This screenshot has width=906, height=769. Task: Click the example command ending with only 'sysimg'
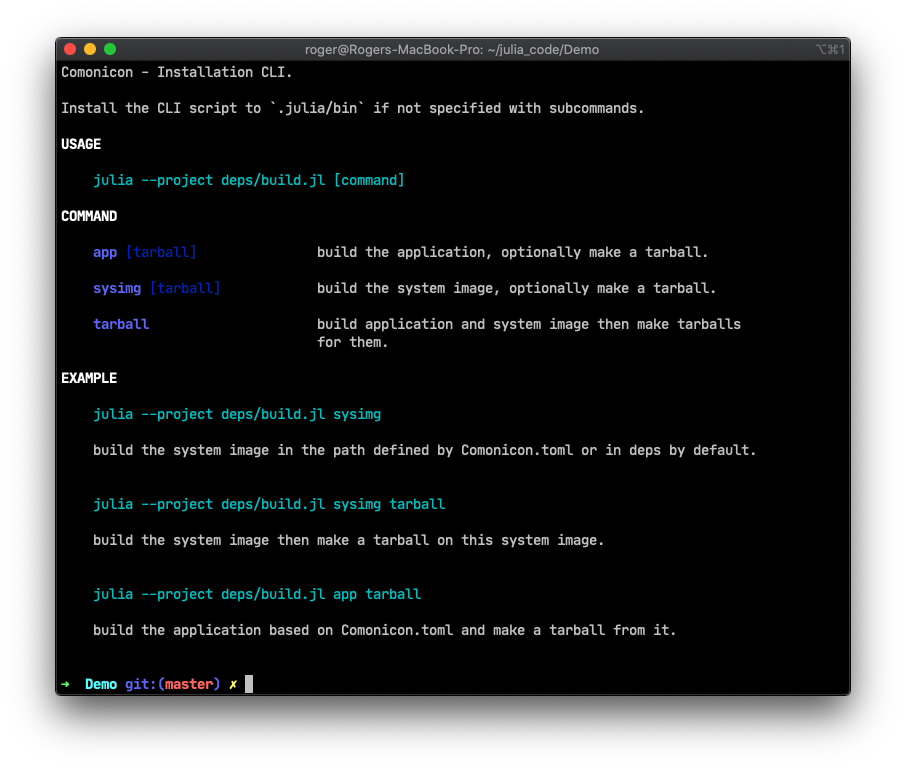coord(237,414)
